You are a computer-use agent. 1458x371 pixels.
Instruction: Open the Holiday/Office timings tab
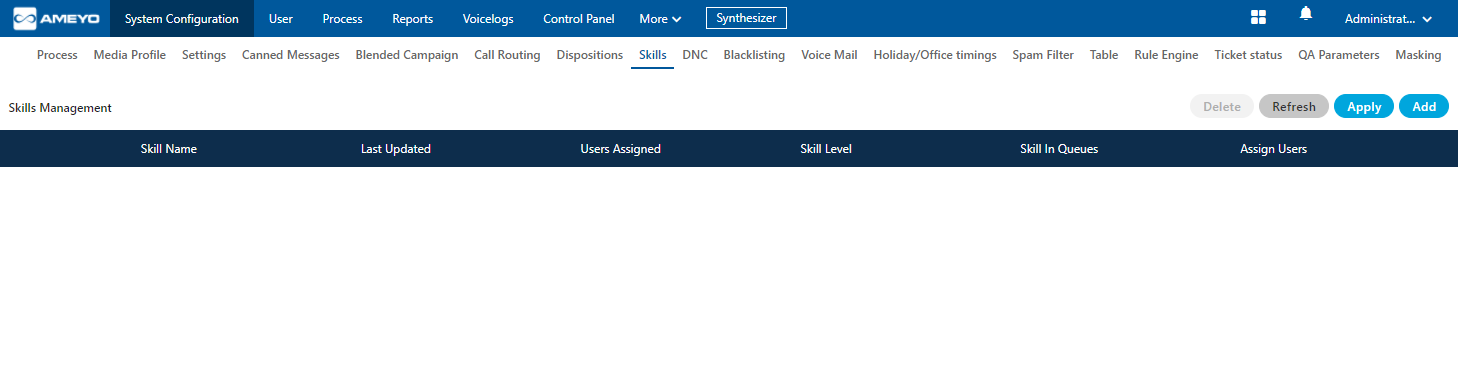tap(935, 55)
